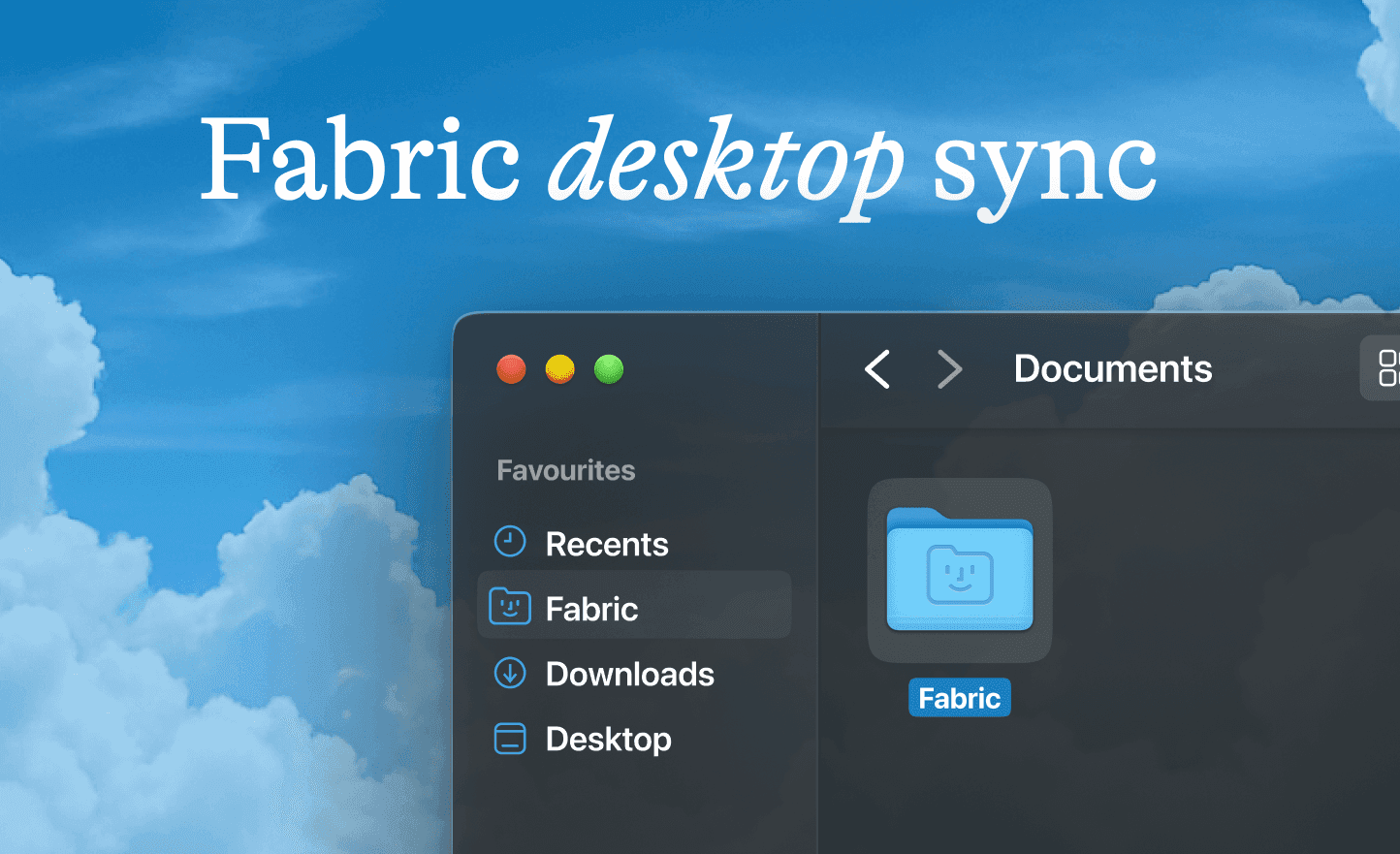Maximize the window with green button
Screen dimensions: 1400x854
pos(609,369)
